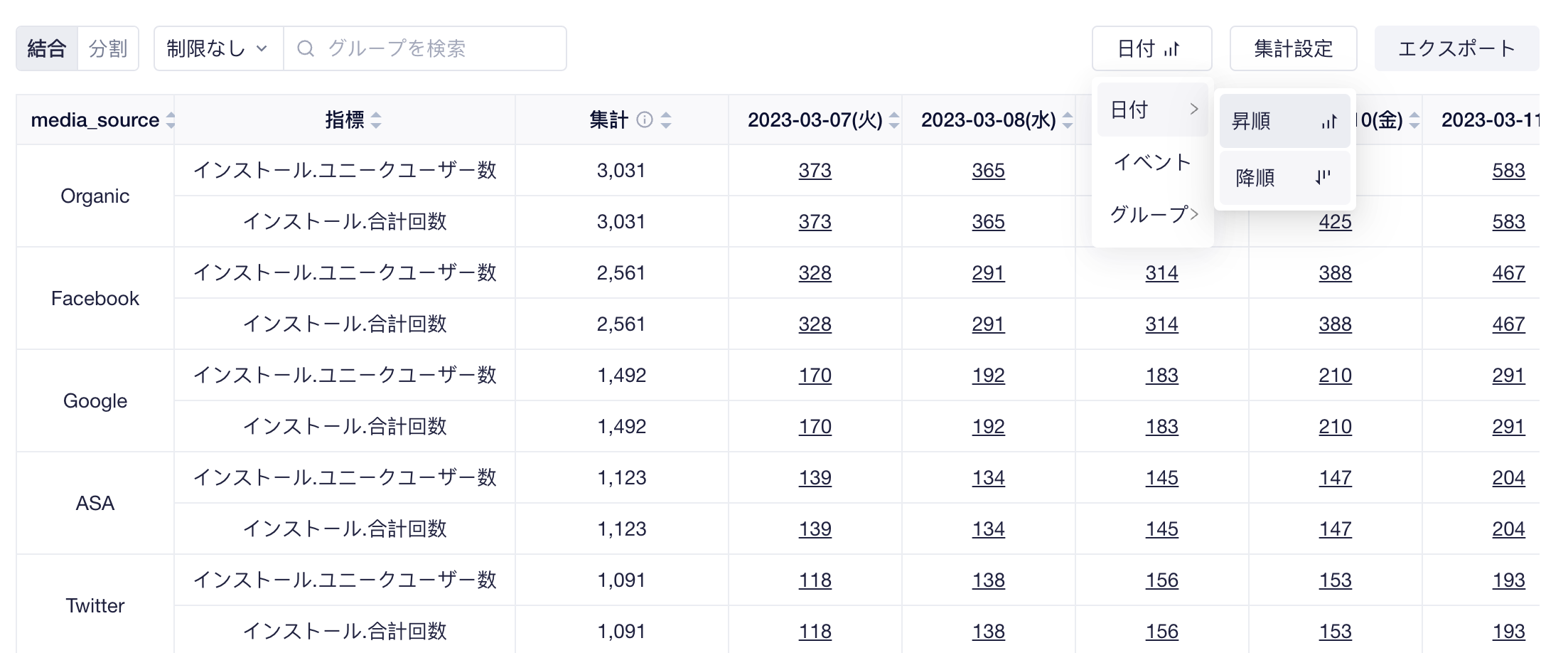1568x653 pixels.
Task: Click the エクスポート export button
Action: tap(1456, 48)
